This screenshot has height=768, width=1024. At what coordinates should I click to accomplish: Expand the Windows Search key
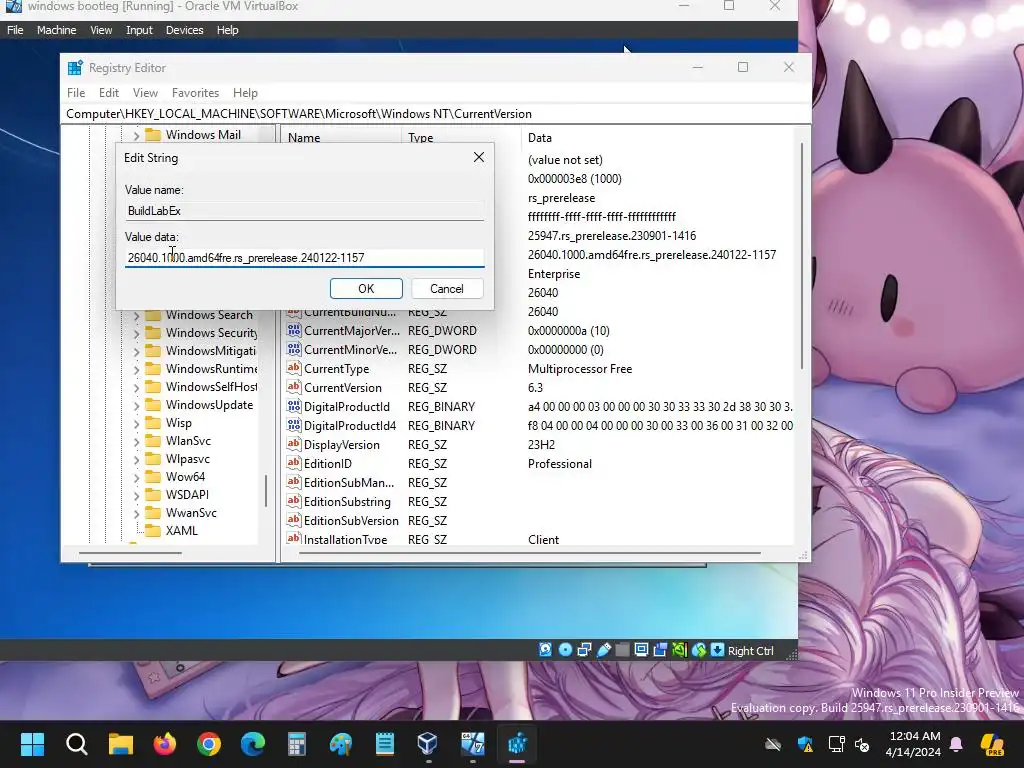click(136, 315)
